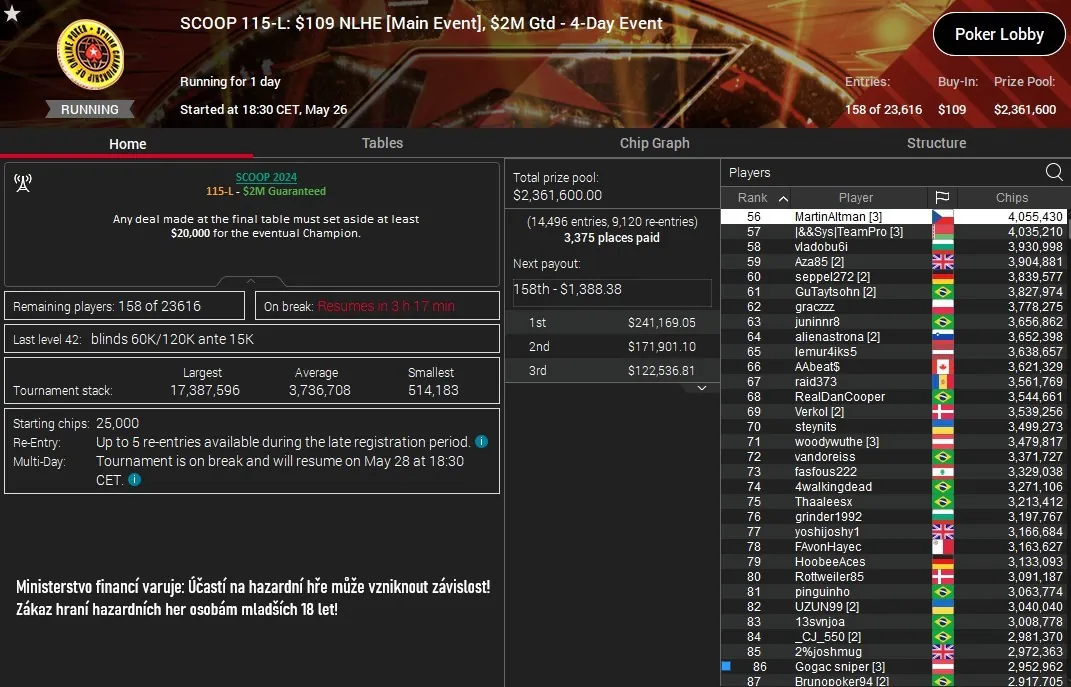Click the Last level 42 blinds row
Image resolution: width=1071 pixels, height=687 pixels.
252,339
